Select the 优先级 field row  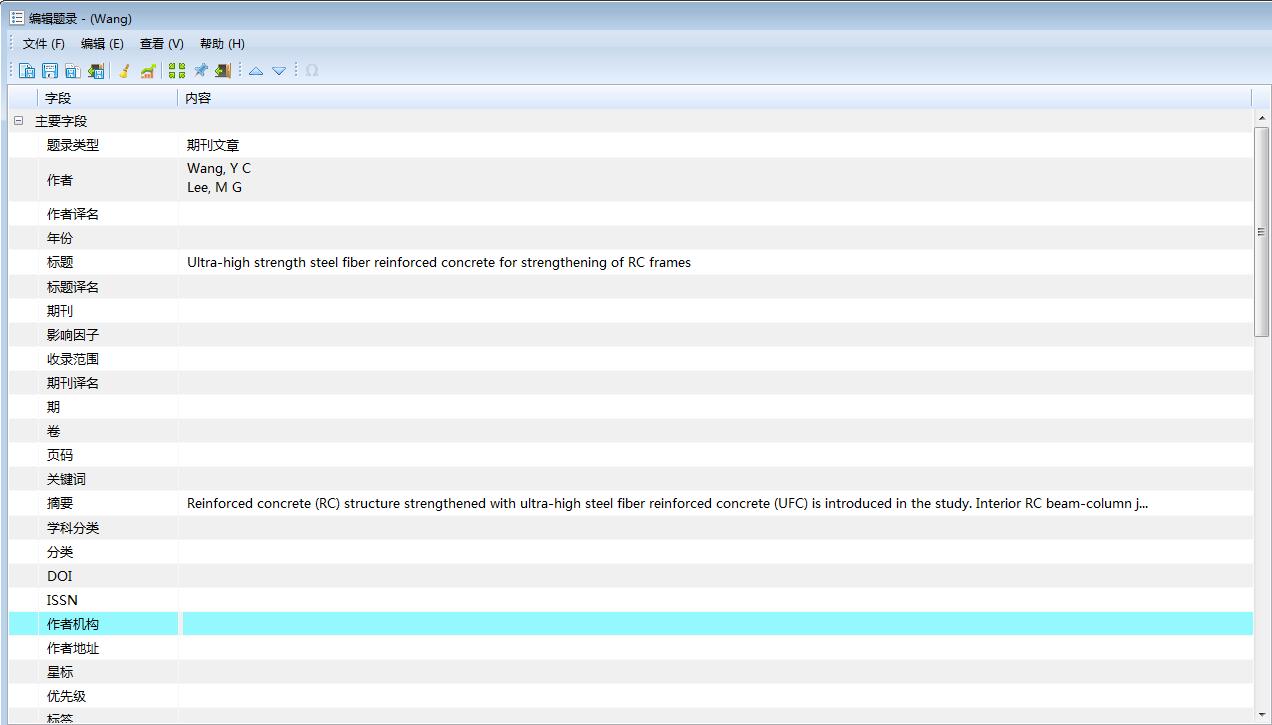click(x=631, y=696)
